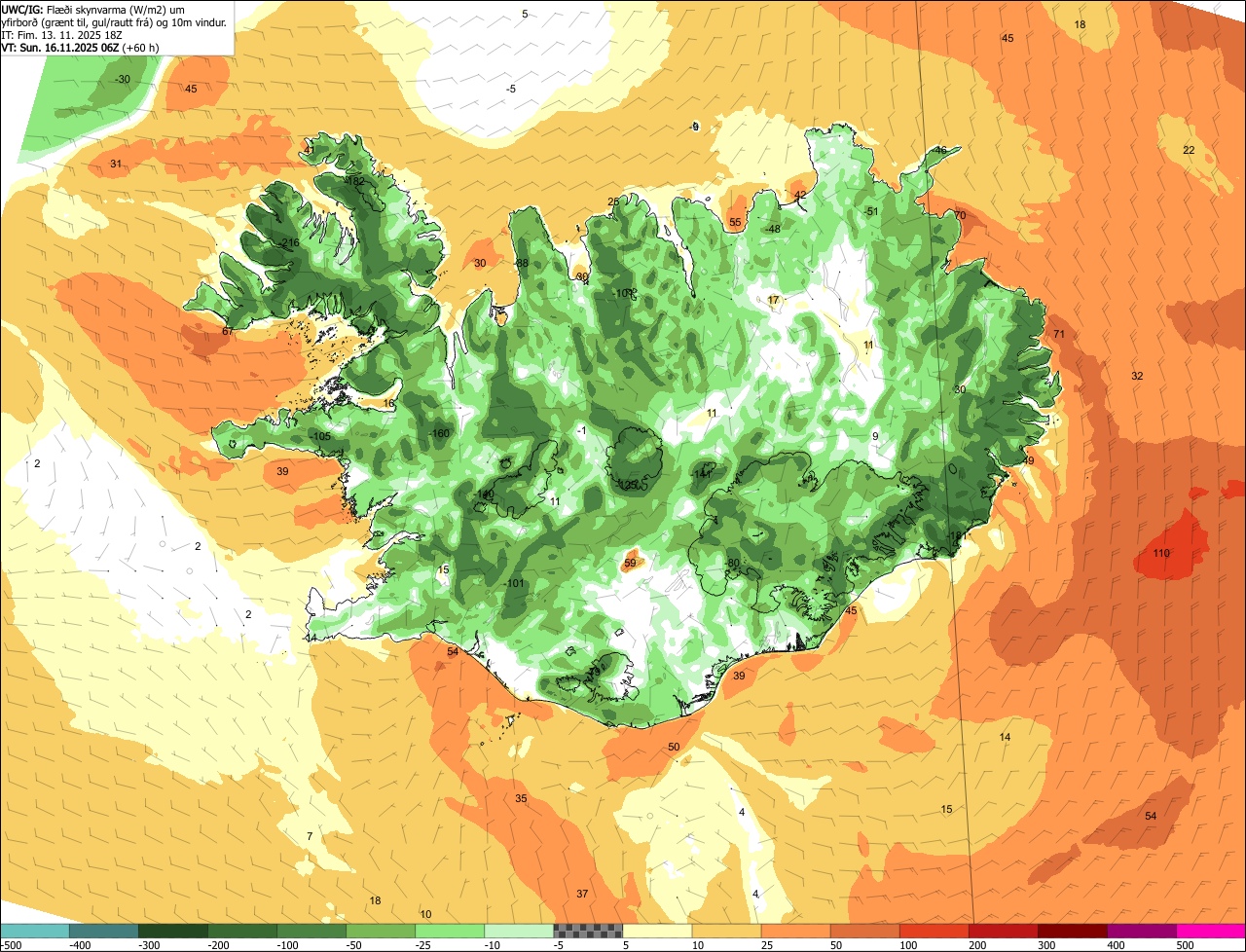The image size is (1246, 952).
Task: Click the 35 value south of Iceland
Action: pos(521,798)
